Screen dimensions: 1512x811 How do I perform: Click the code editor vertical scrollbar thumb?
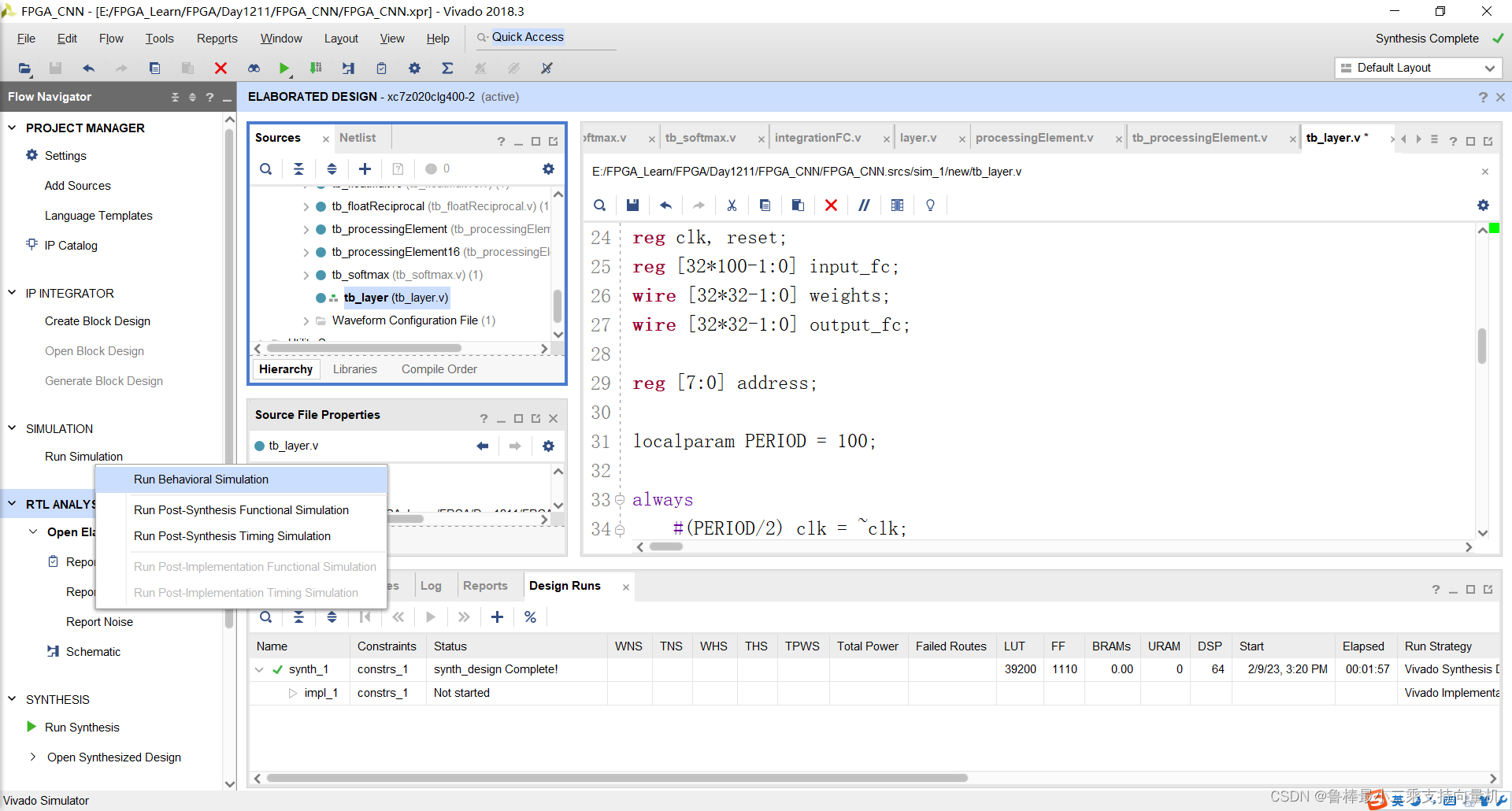pyautogui.click(x=1482, y=346)
